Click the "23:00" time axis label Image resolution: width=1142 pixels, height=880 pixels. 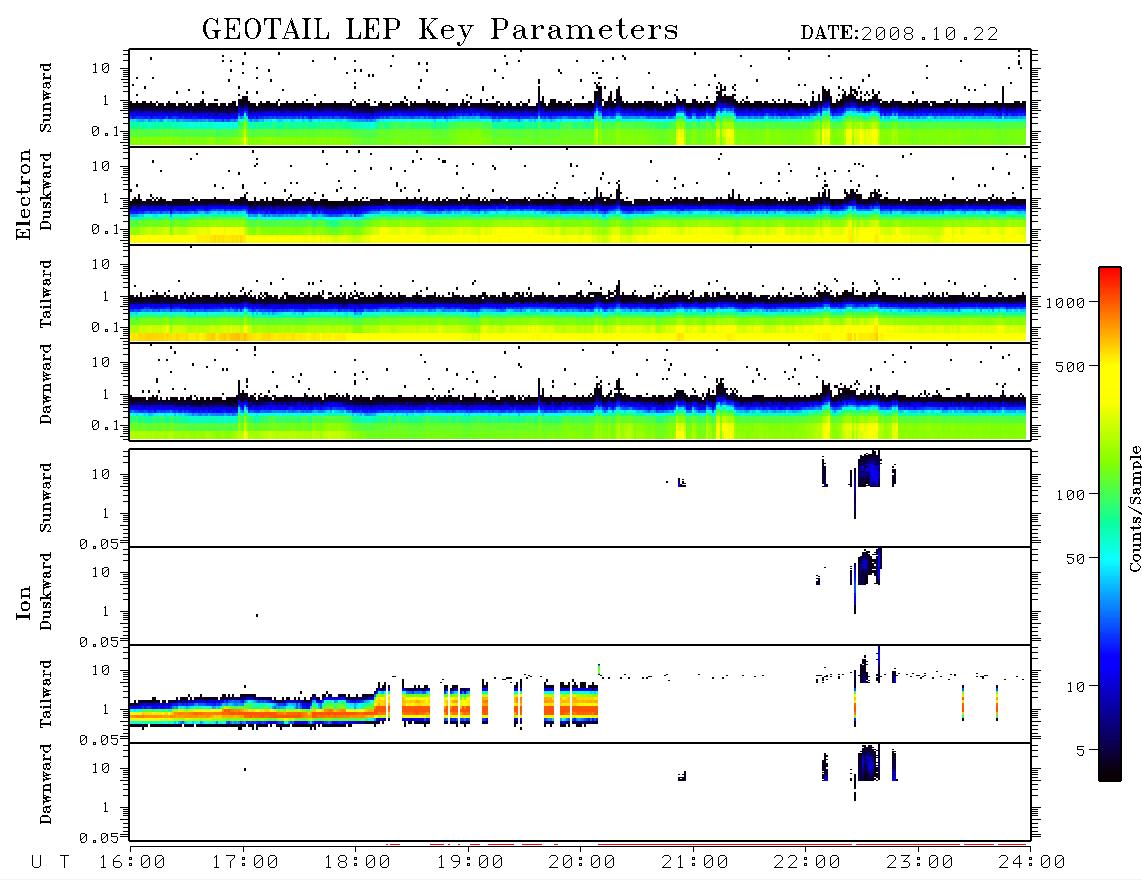[921, 863]
